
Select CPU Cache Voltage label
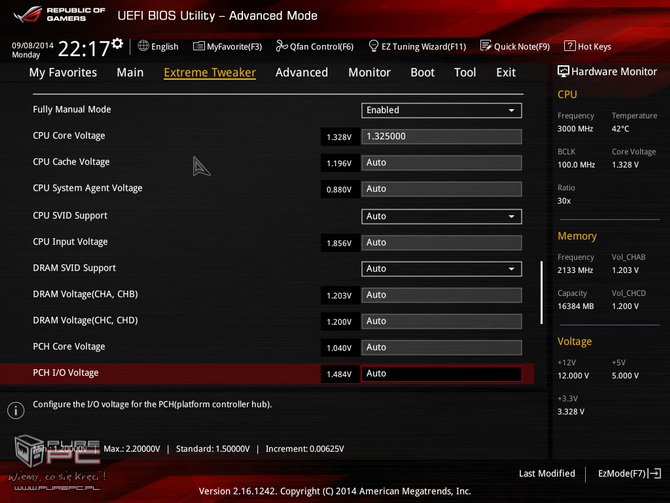point(71,162)
